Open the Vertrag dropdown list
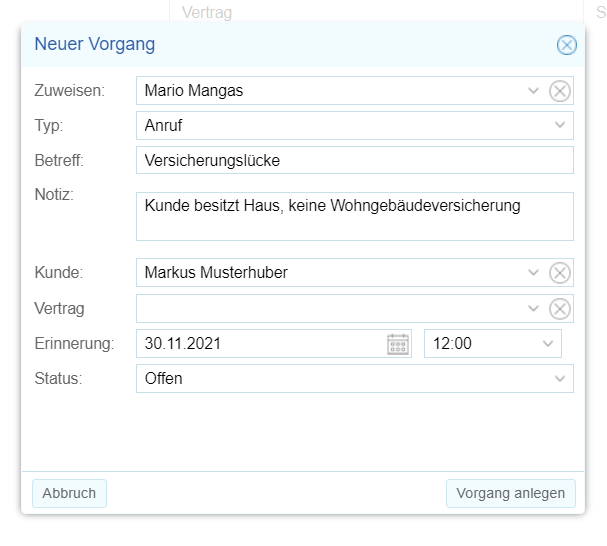Viewport: 607px width, 546px height. click(x=534, y=309)
